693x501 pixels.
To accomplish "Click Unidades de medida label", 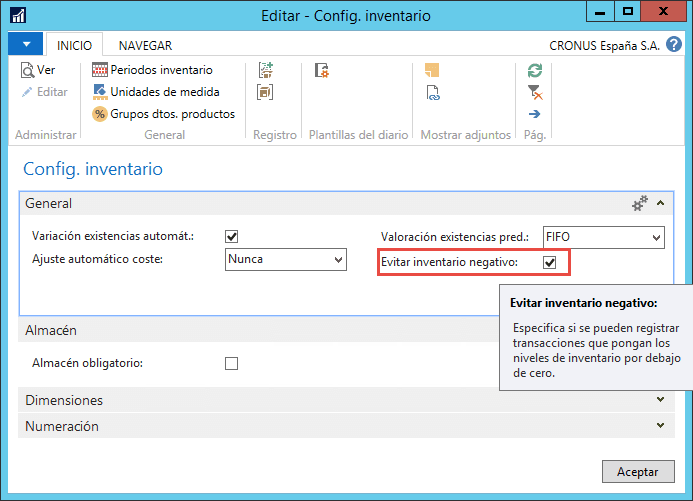I will pos(165,92).
